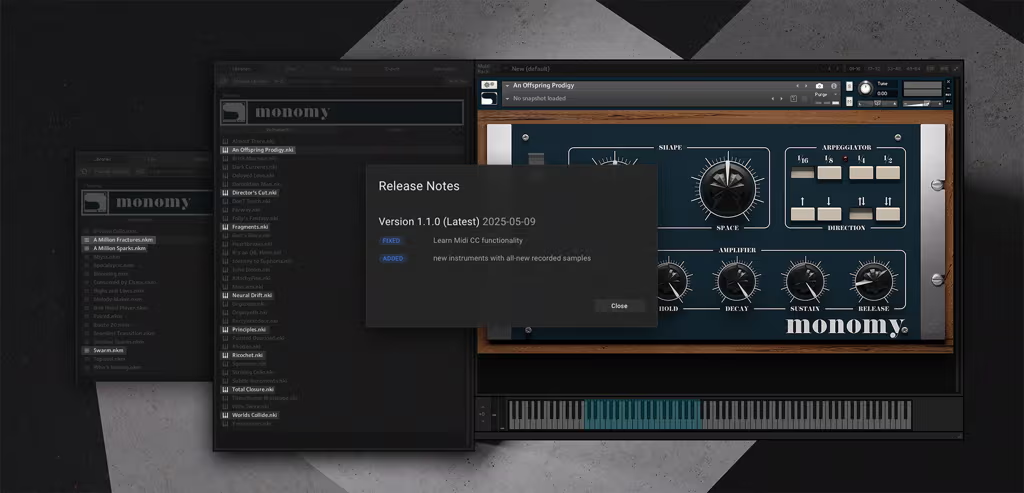Select Neural Drift.nki in the file list
The width and height of the screenshot is (1024, 493).
tap(248, 295)
